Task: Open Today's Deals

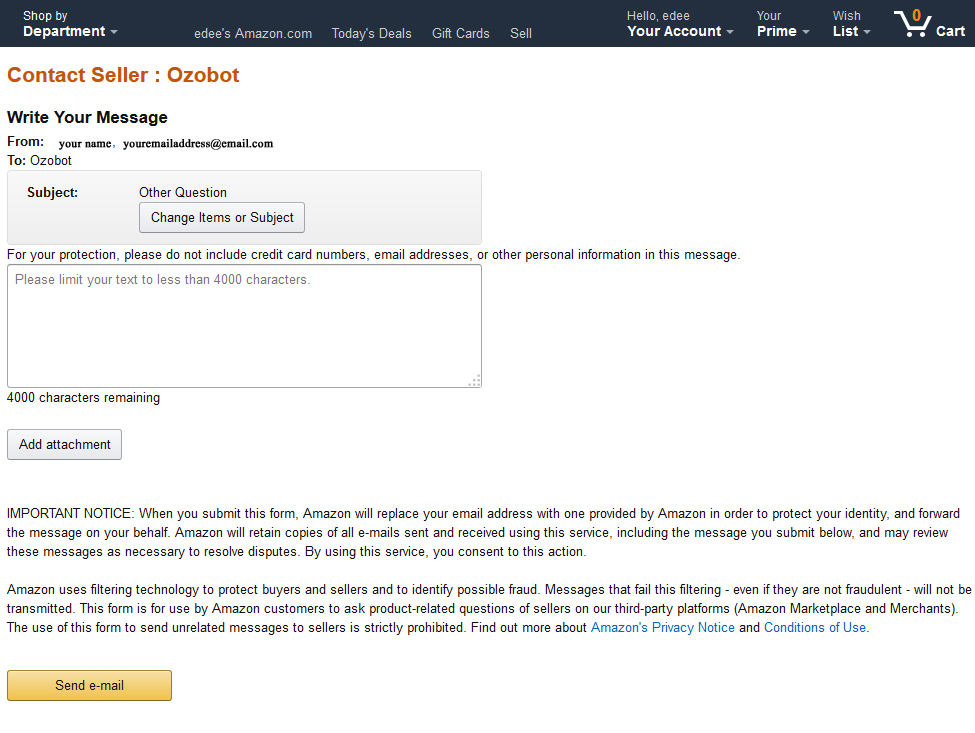Action: (x=371, y=34)
